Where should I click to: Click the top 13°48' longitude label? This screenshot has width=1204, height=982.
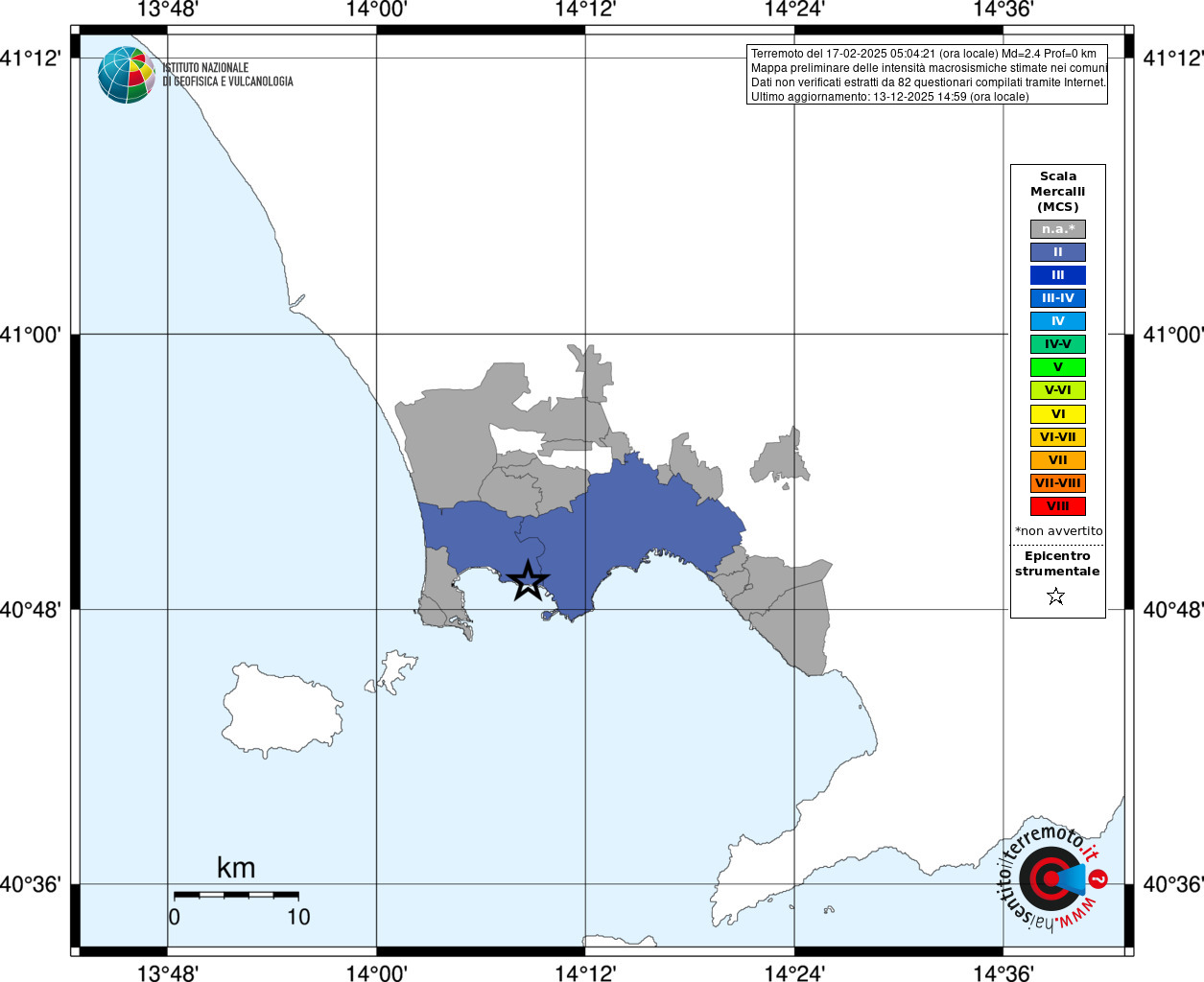167,10
